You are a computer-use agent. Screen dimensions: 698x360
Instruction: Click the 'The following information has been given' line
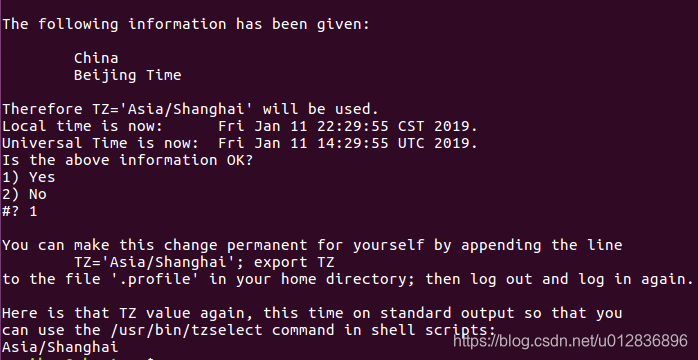point(186,24)
